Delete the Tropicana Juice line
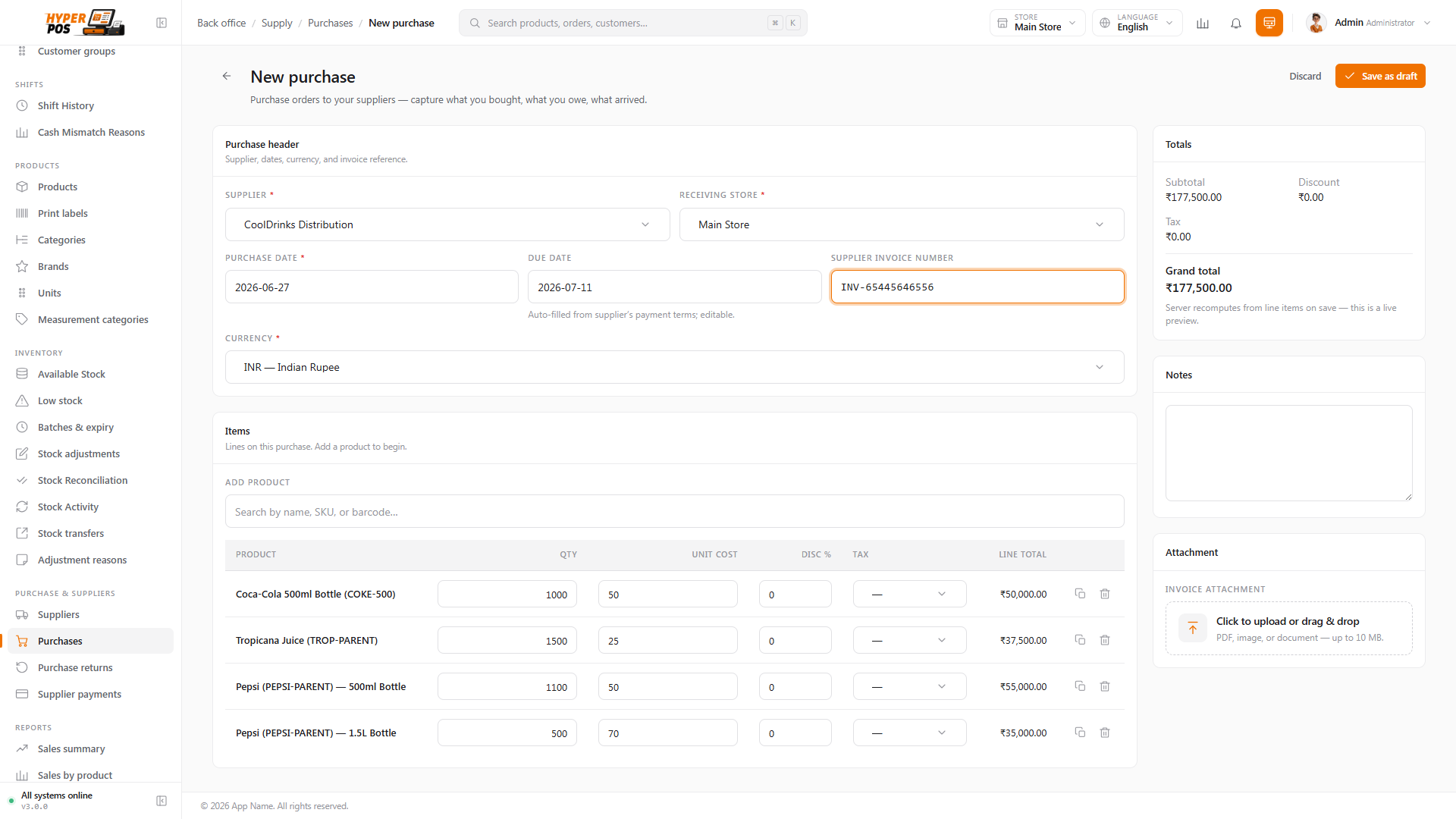1456x819 pixels. [1105, 640]
